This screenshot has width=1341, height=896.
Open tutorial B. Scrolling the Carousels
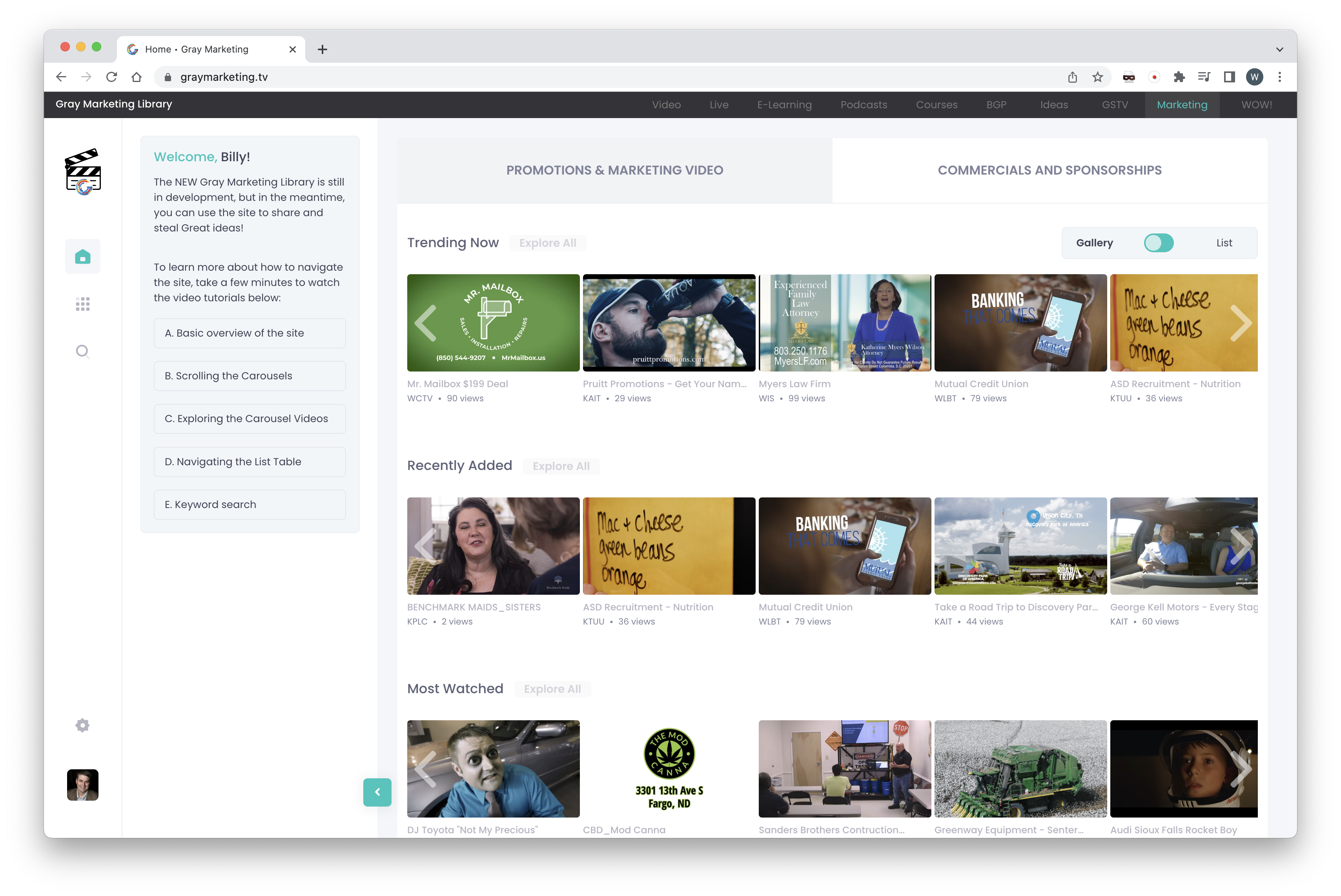tap(250, 376)
